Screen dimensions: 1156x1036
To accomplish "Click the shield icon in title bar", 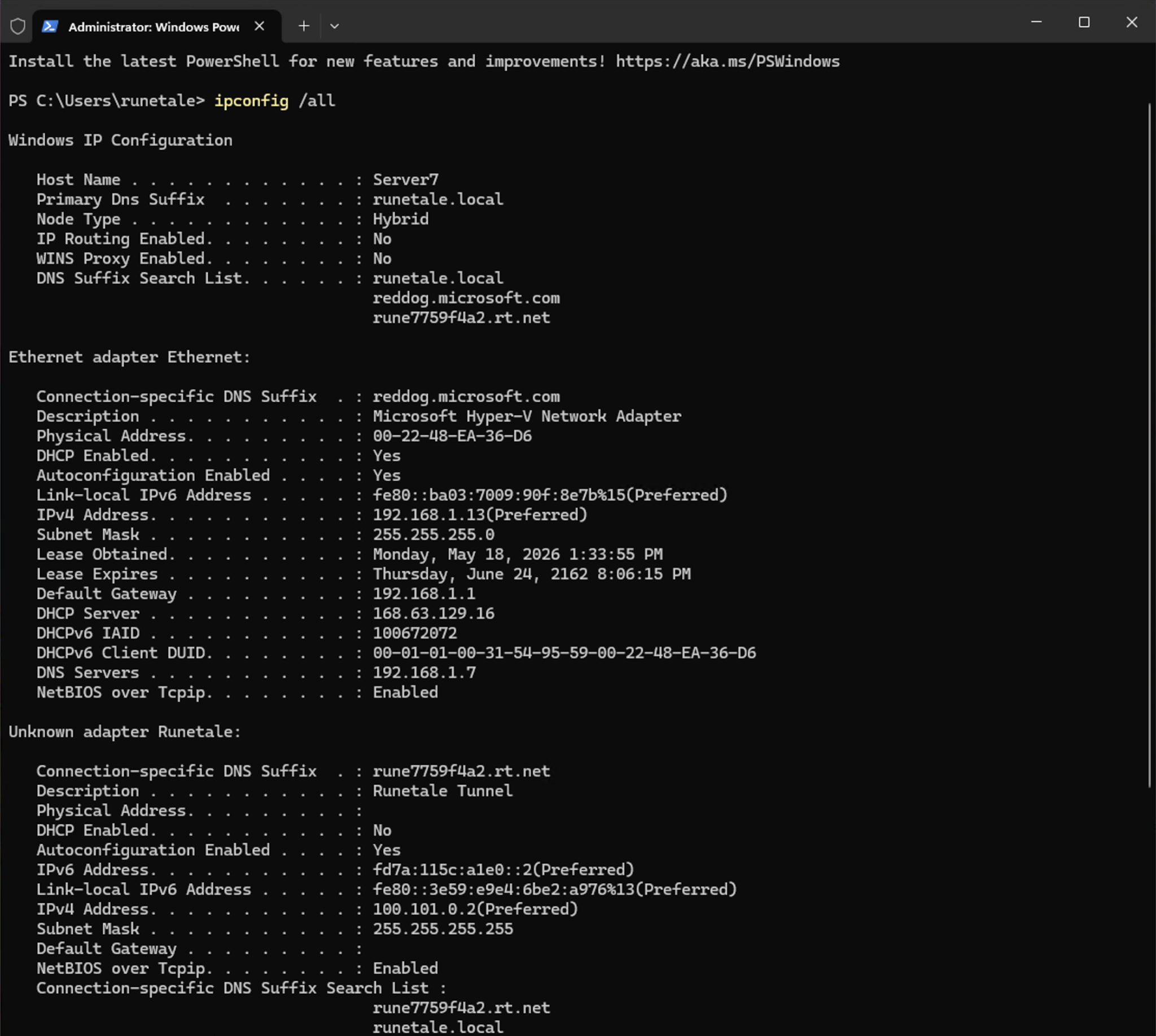I will [17, 26].
